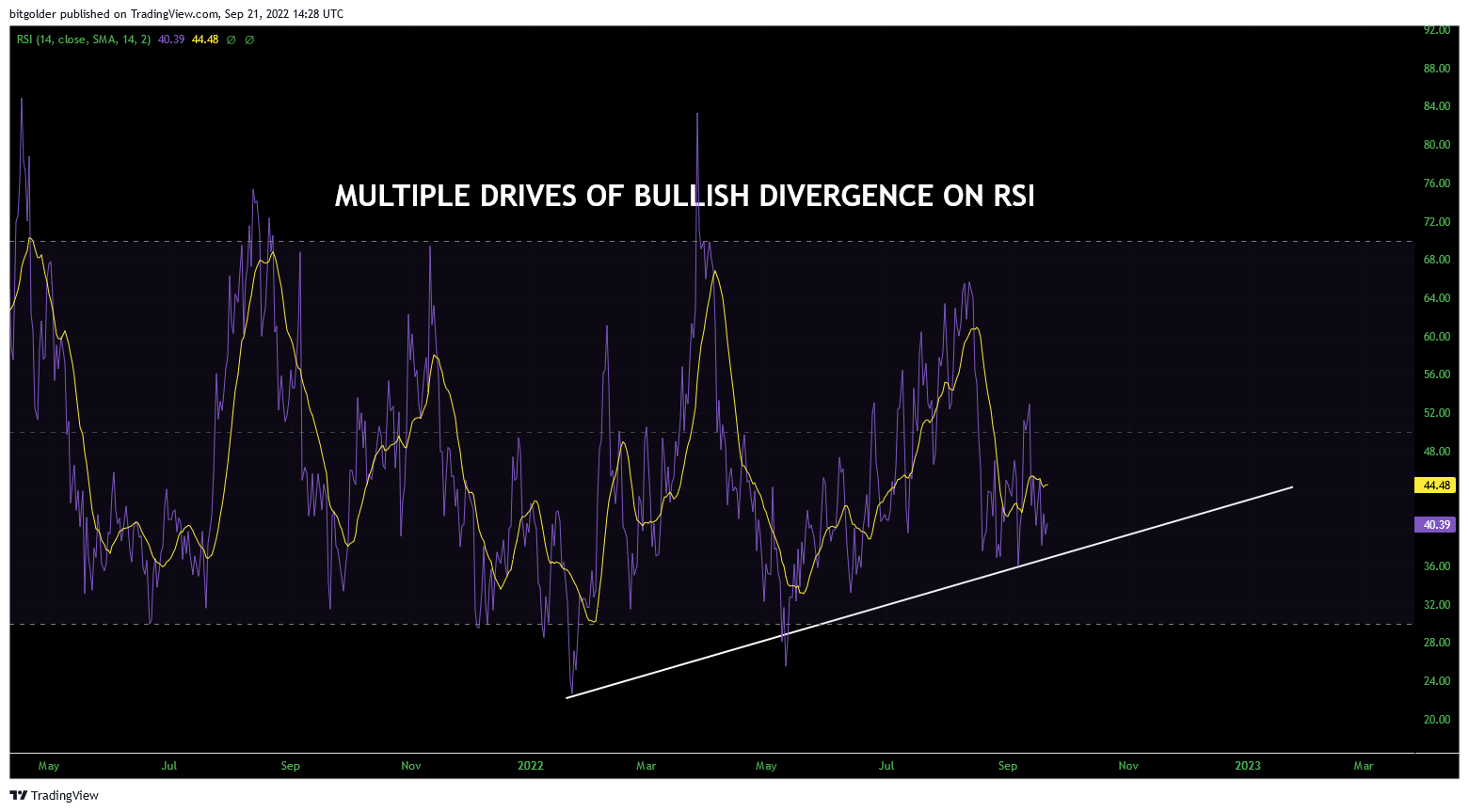The height and width of the screenshot is (812, 1469).
Task: Click the 52.00 axis label
Action: pyautogui.click(x=1437, y=413)
